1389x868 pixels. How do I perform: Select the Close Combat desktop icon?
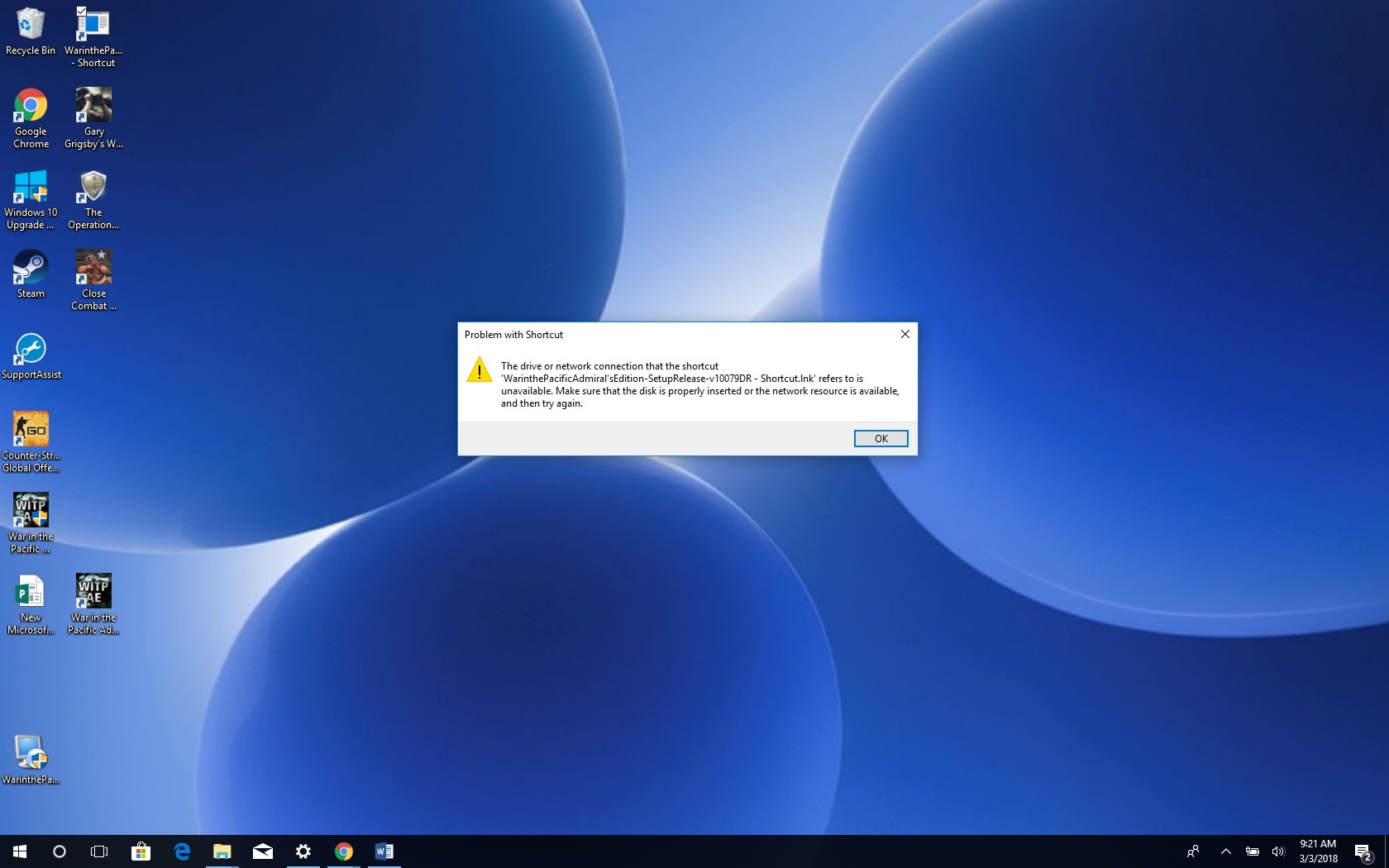coord(93,280)
